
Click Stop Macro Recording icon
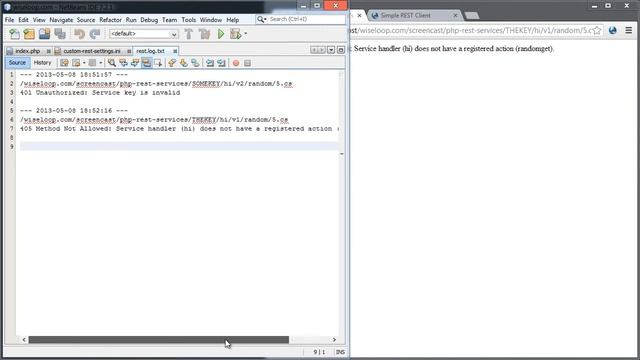click(247, 63)
